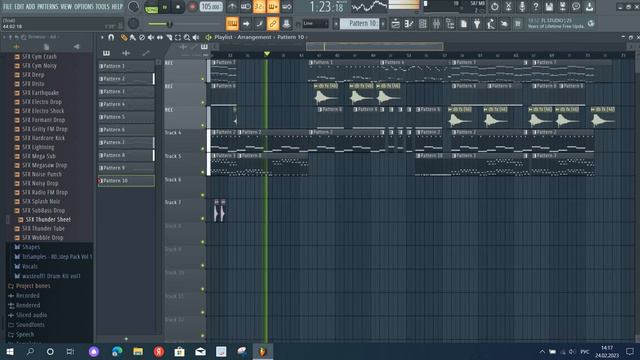Expand the Speech folder in browser

tap(25, 334)
